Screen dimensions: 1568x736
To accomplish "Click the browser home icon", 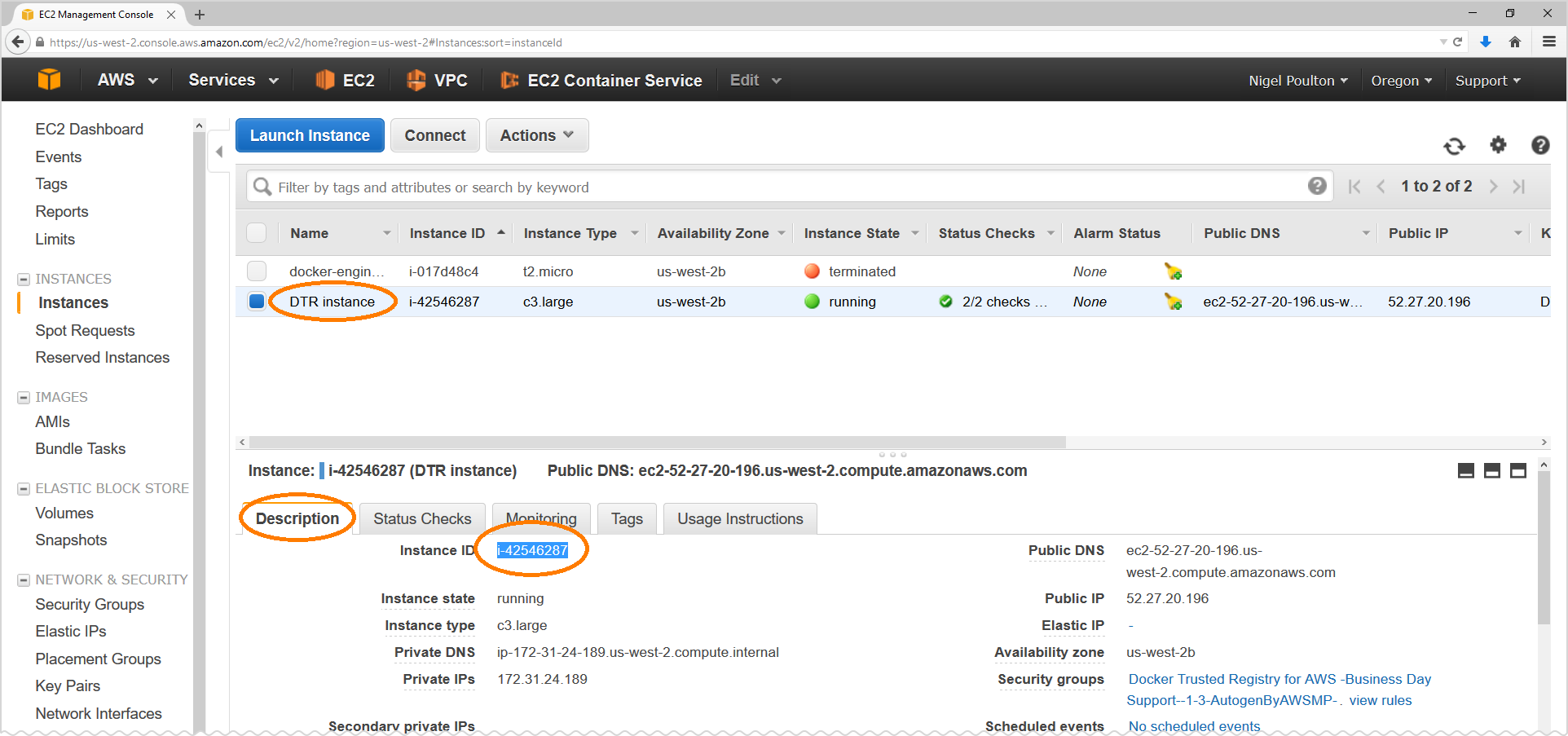I will click(1515, 42).
